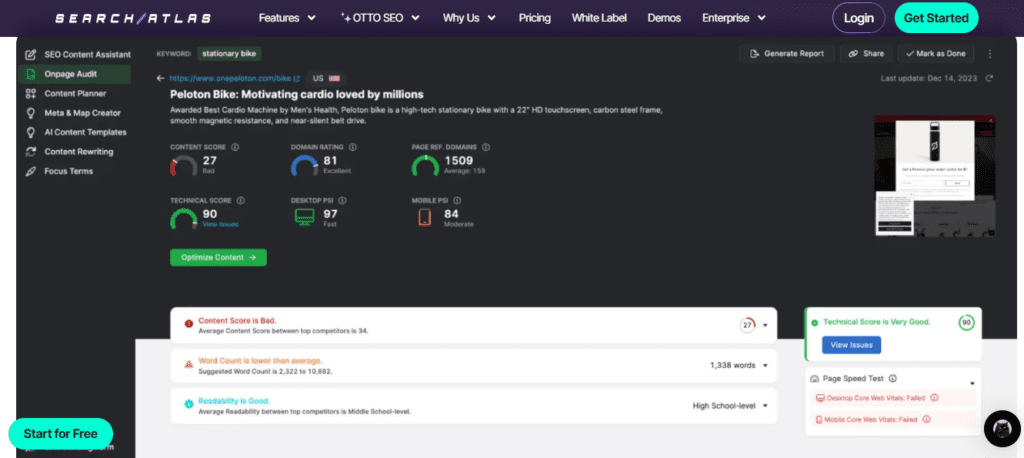This screenshot has width=1024, height=458.
Task: Click the back arrow beside URL
Action: (161, 78)
